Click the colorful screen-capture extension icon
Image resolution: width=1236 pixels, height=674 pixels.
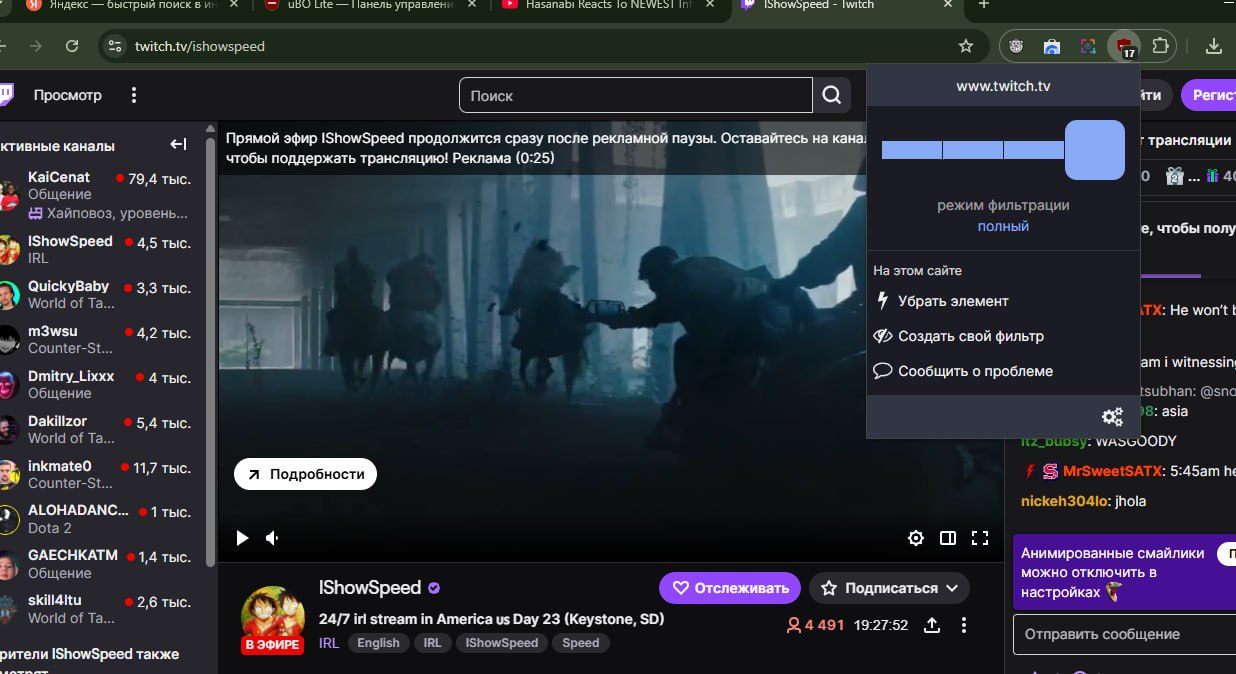(x=1088, y=46)
